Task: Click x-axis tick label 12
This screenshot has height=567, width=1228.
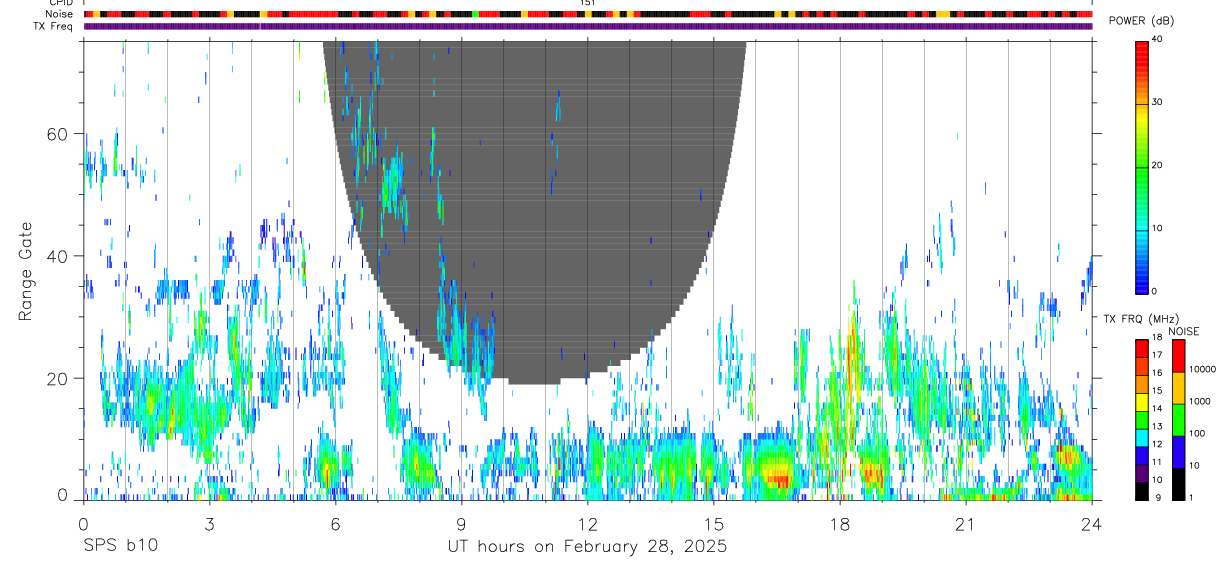Action: coord(587,523)
